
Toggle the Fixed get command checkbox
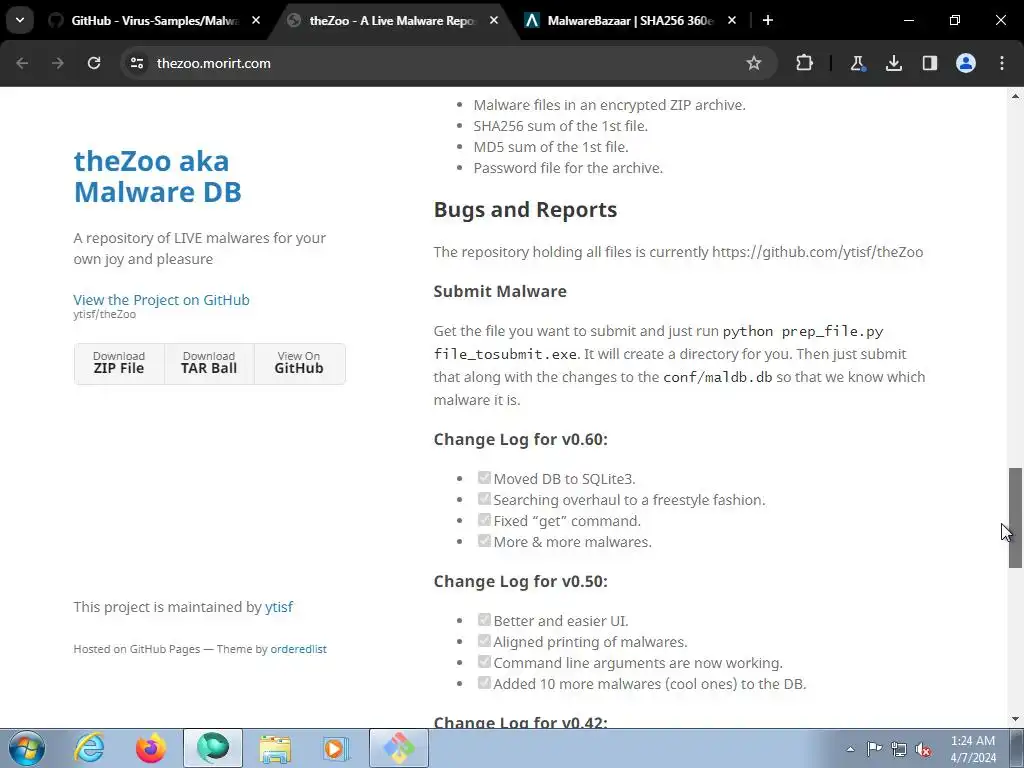tap(484, 519)
